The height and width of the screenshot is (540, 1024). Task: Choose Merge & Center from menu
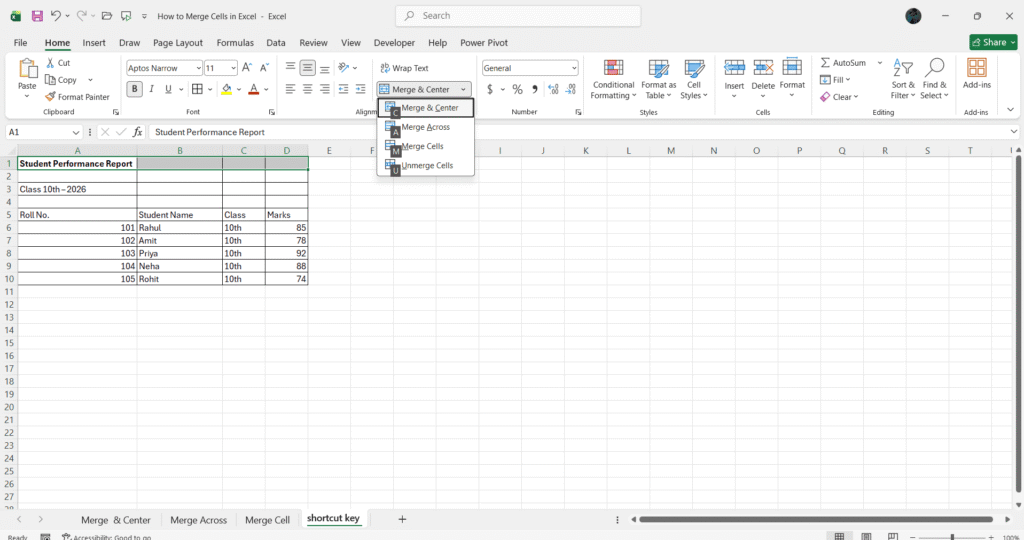click(426, 108)
